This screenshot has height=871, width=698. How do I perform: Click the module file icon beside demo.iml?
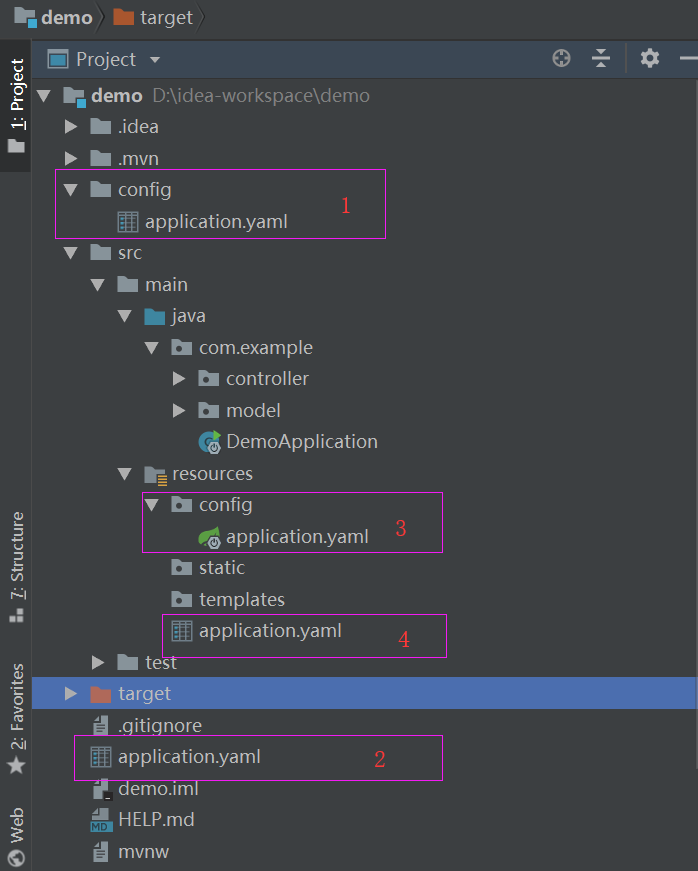pos(99,789)
